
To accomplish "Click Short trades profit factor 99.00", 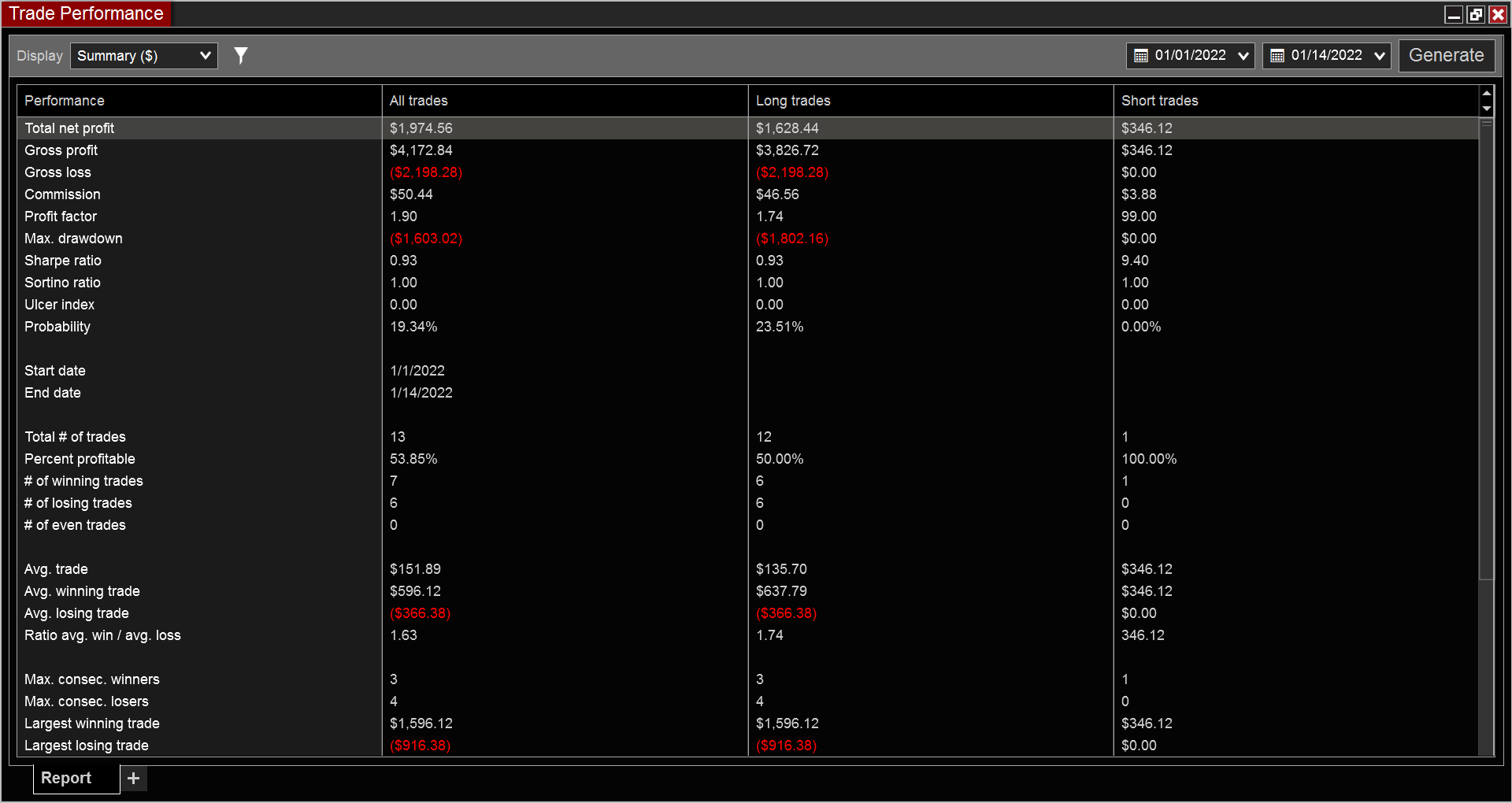I will [x=1139, y=216].
